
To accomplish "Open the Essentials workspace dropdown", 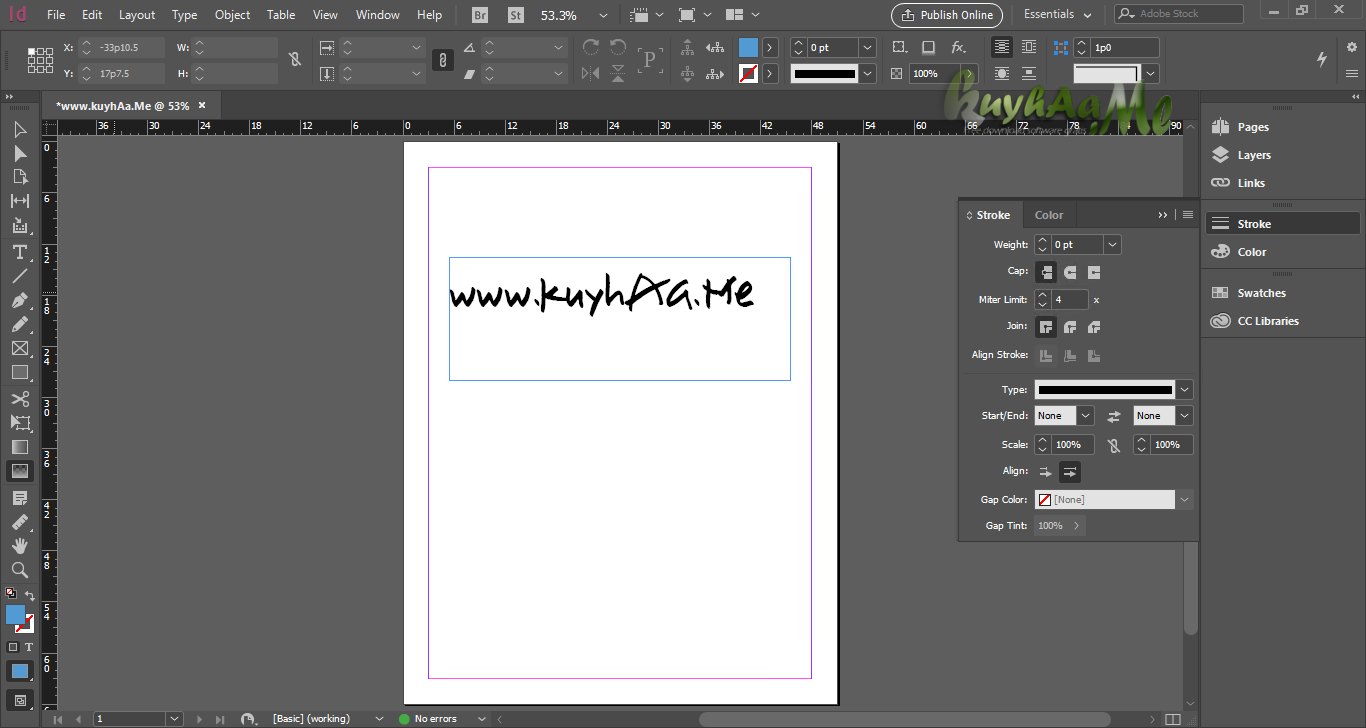I will (1059, 15).
